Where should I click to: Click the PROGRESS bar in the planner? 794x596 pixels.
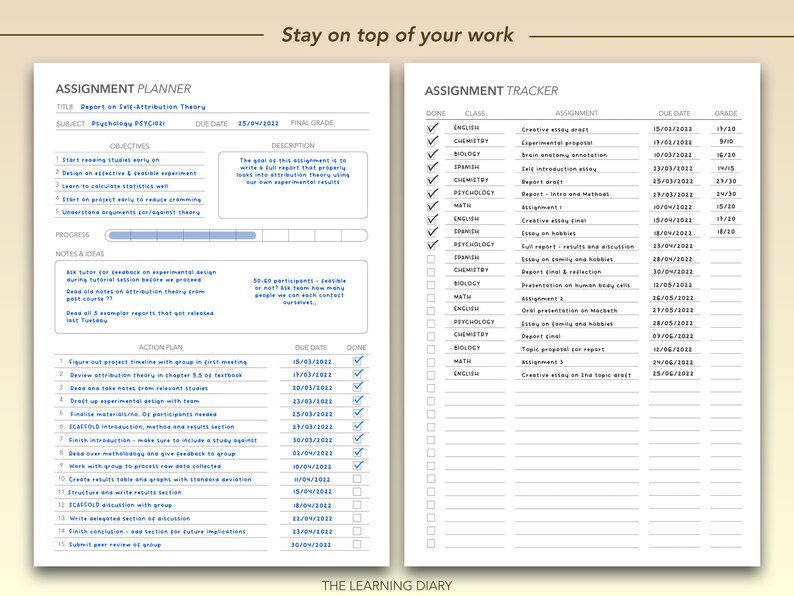click(236, 235)
